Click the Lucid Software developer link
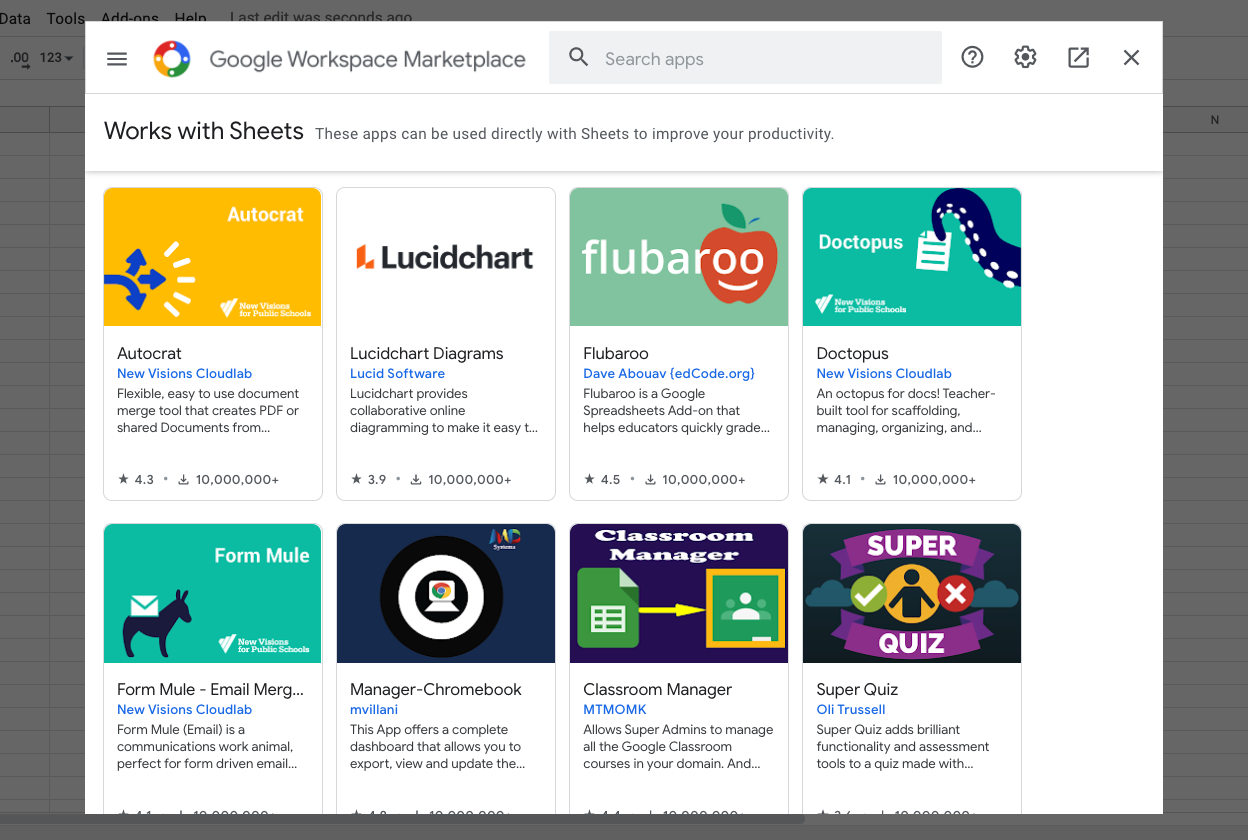The width and height of the screenshot is (1248, 840). (x=397, y=373)
